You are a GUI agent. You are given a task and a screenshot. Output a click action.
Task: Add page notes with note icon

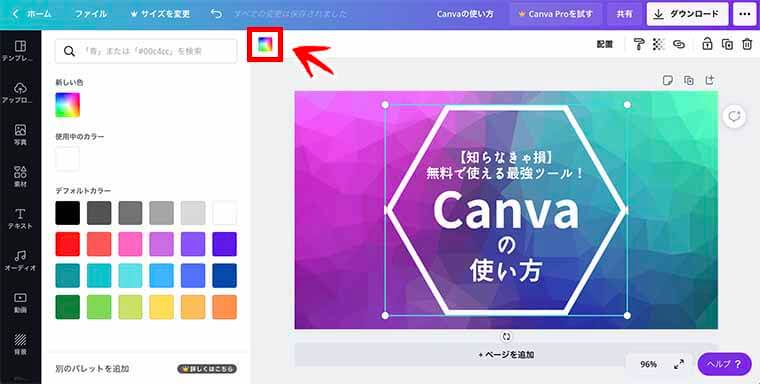[668, 80]
